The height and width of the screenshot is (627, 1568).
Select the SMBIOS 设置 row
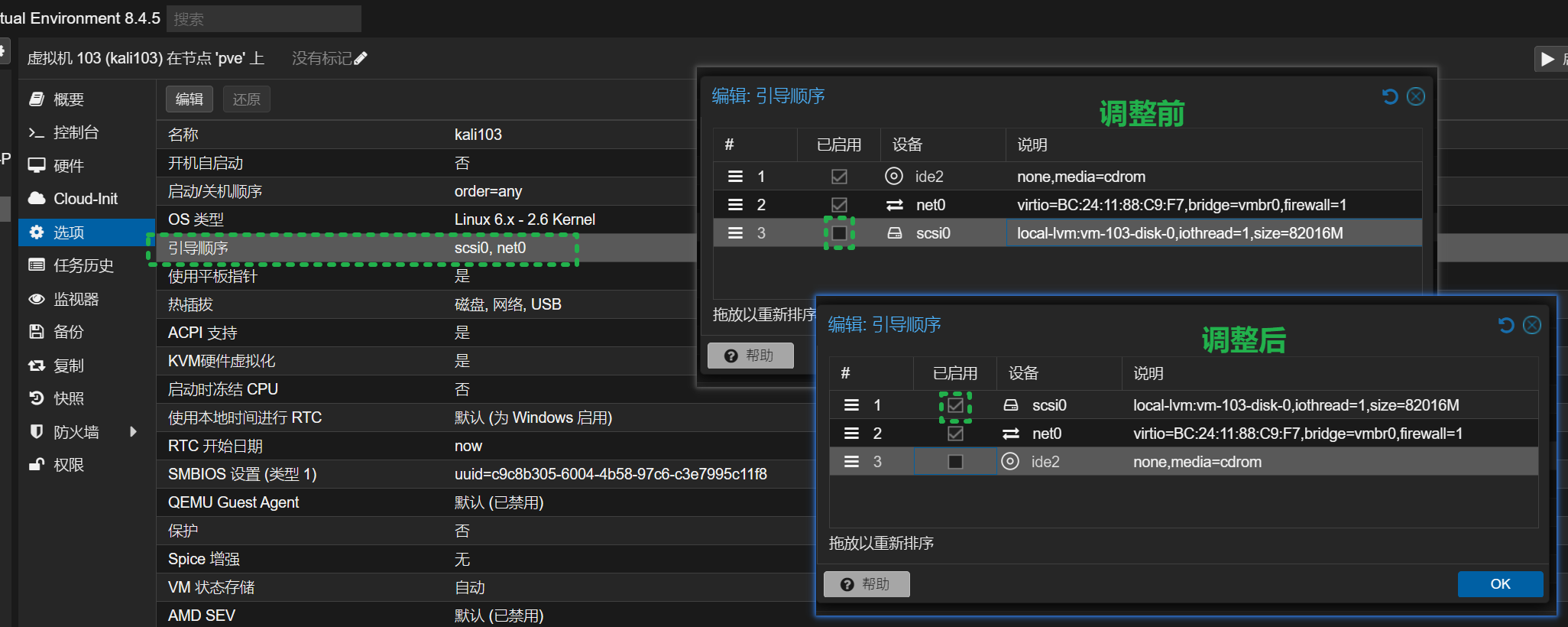486,474
